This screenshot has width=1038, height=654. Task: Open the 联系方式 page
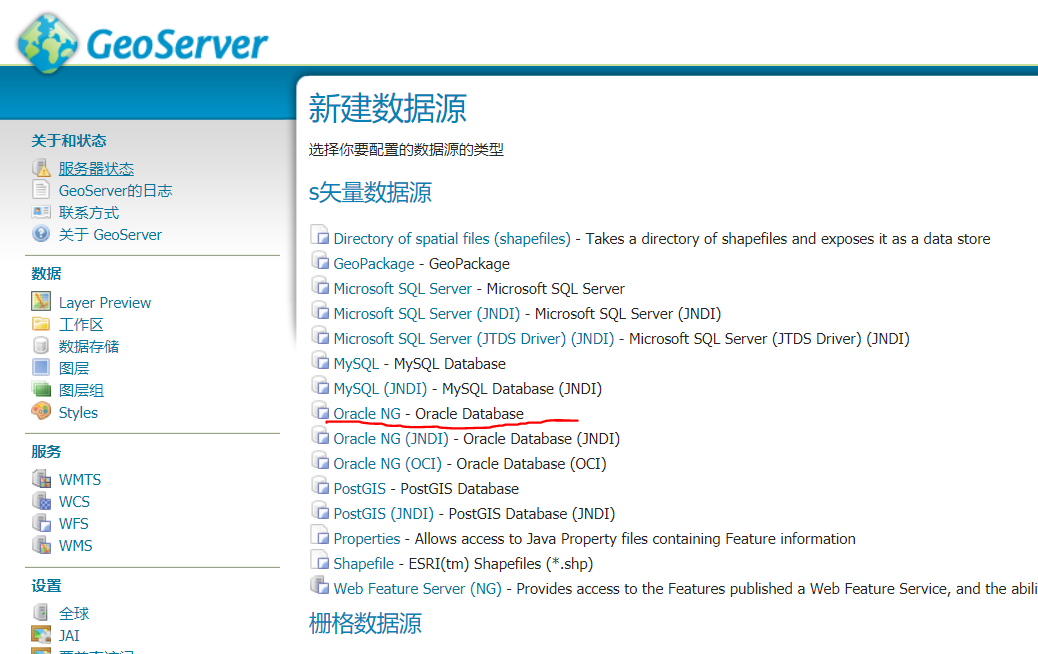88,213
